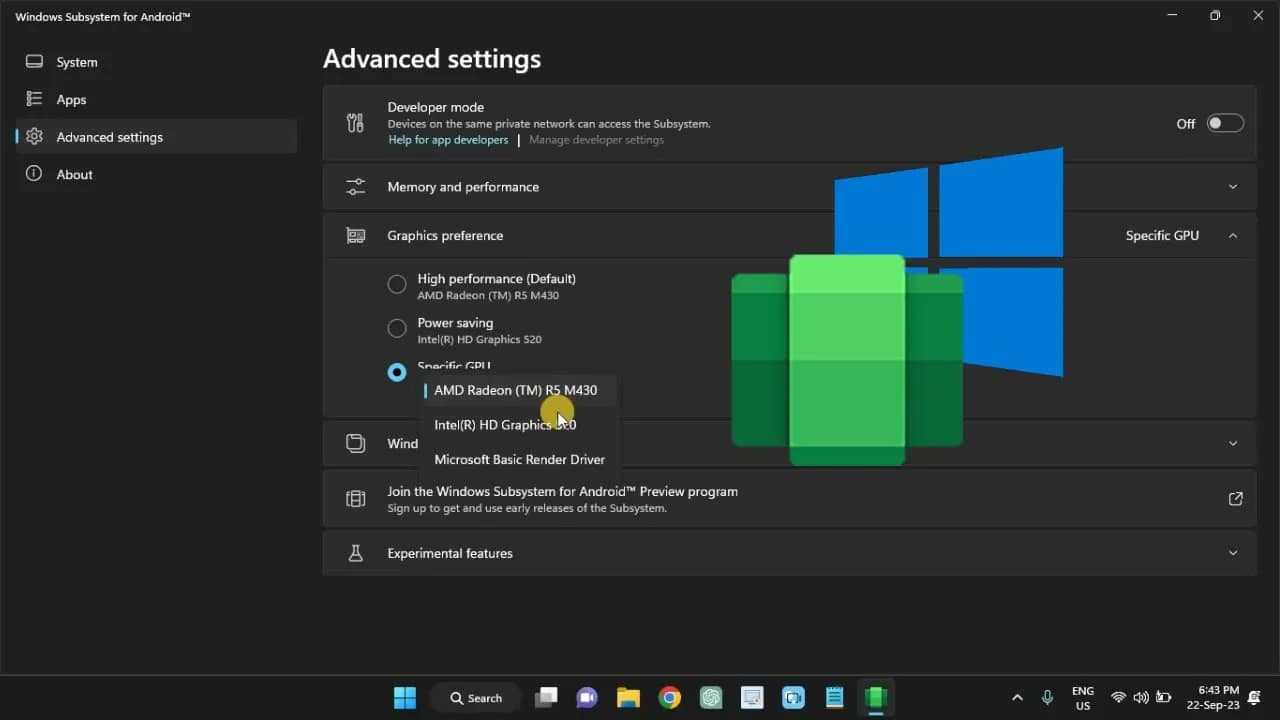This screenshot has width=1280, height=720.
Task: Click the Developer mode game controller icon
Action: click(355, 122)
